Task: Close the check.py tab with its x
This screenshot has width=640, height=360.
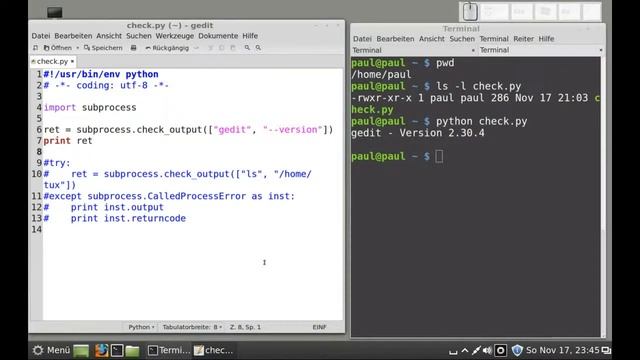Action: click(x=72, y=61)
